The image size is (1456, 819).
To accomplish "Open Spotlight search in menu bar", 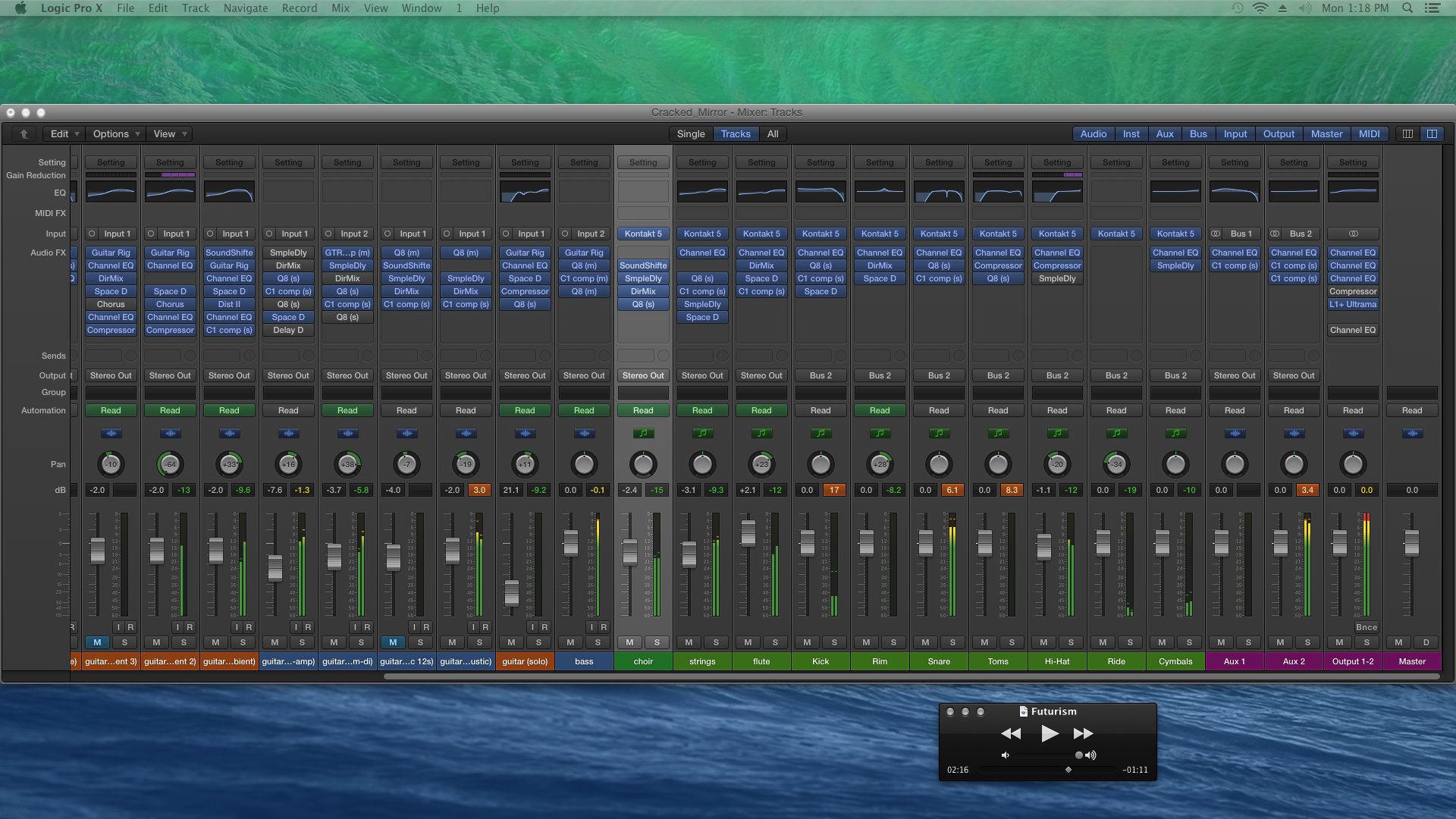I will tap(1407, 8).
